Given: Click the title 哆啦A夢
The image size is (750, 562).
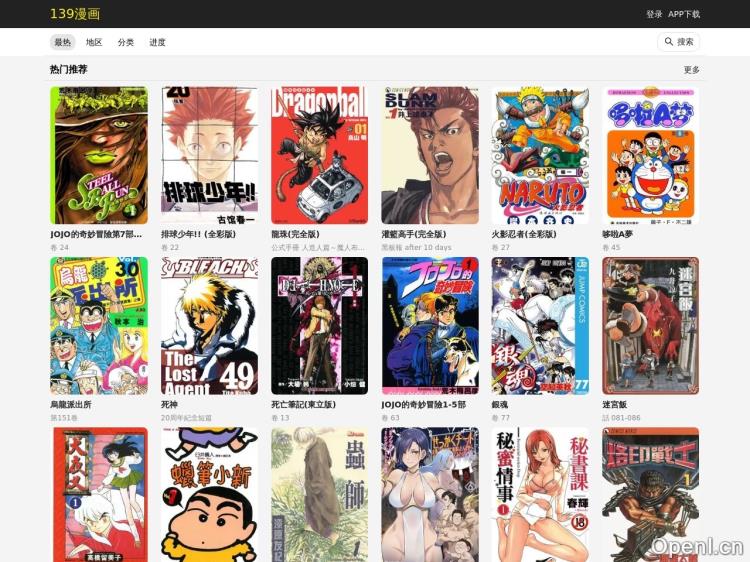Looking at the screenshot, I should point(618,234).
